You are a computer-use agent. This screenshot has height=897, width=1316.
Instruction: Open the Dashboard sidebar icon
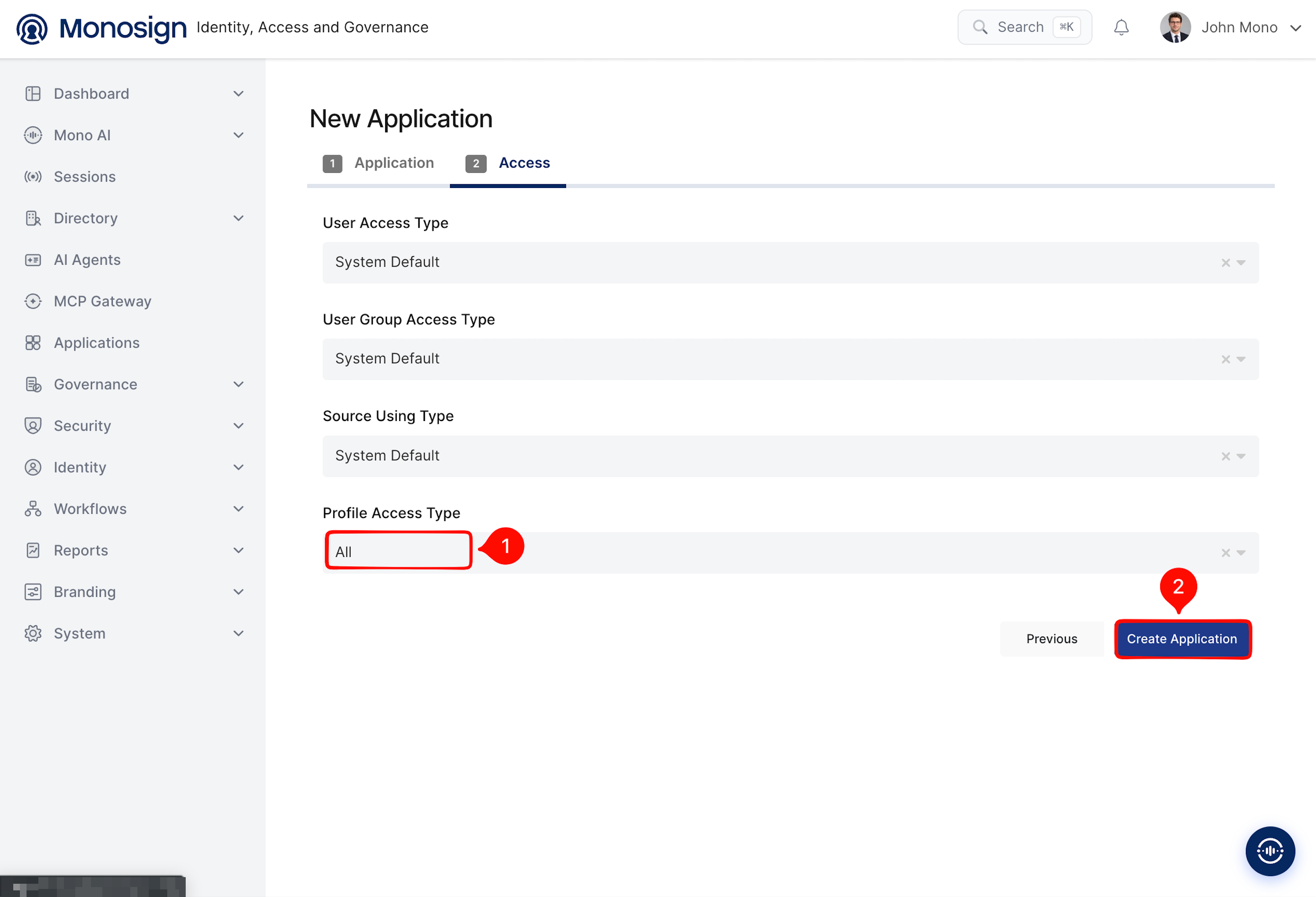pos(33,93)
